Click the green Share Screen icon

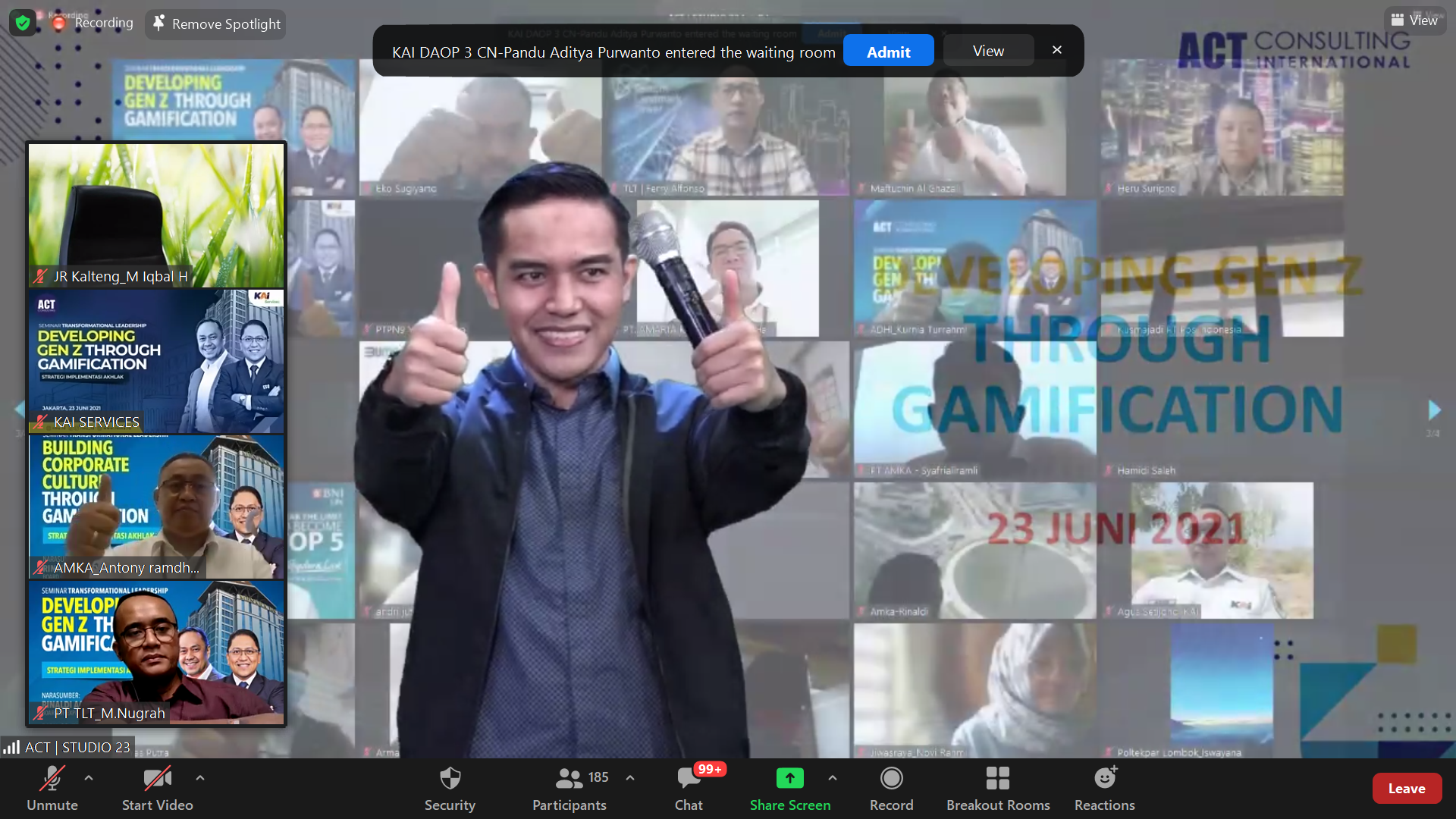tap(789, 779)
